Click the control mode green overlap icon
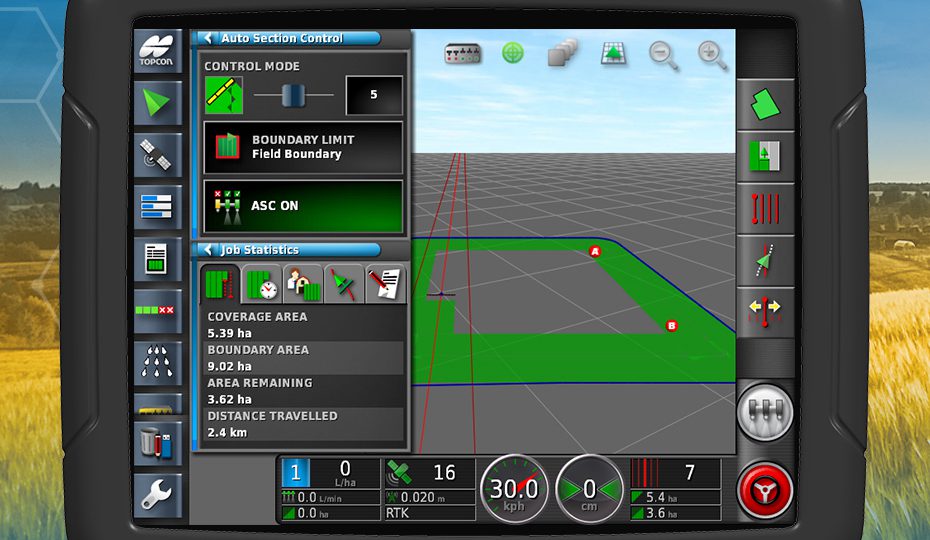This screenshot has width=930, height=540. (224, 96)
